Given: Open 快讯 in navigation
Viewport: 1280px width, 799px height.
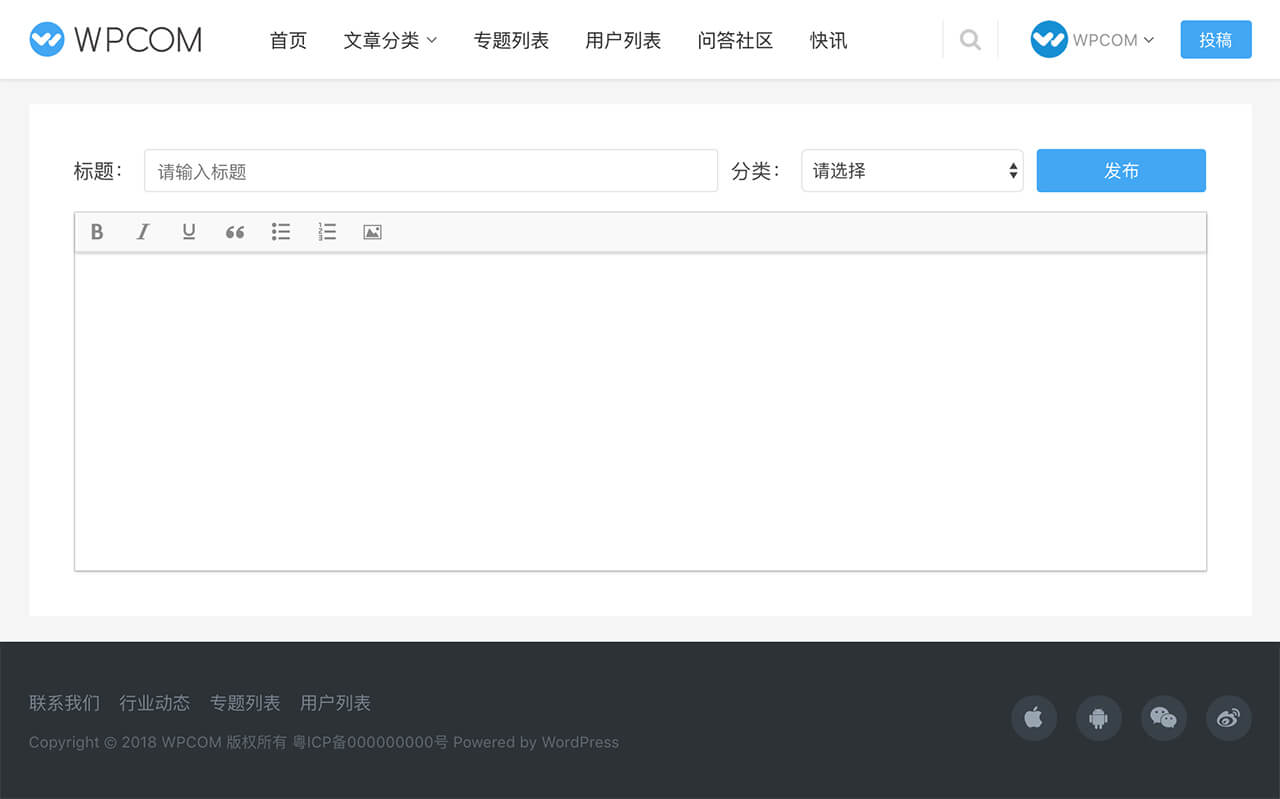Looking at the screenshot, I should (829, 40).
